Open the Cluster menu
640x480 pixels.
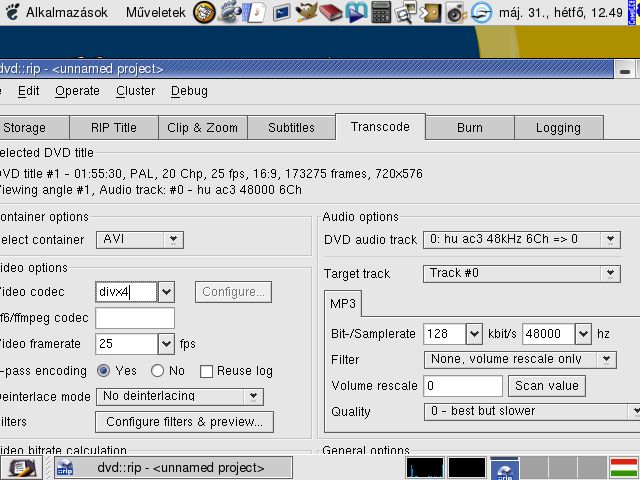click(x=135, y=91)
